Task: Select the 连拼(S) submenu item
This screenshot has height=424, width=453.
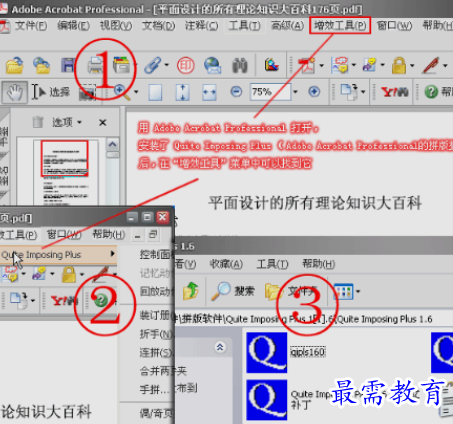Action: point(157,353)
